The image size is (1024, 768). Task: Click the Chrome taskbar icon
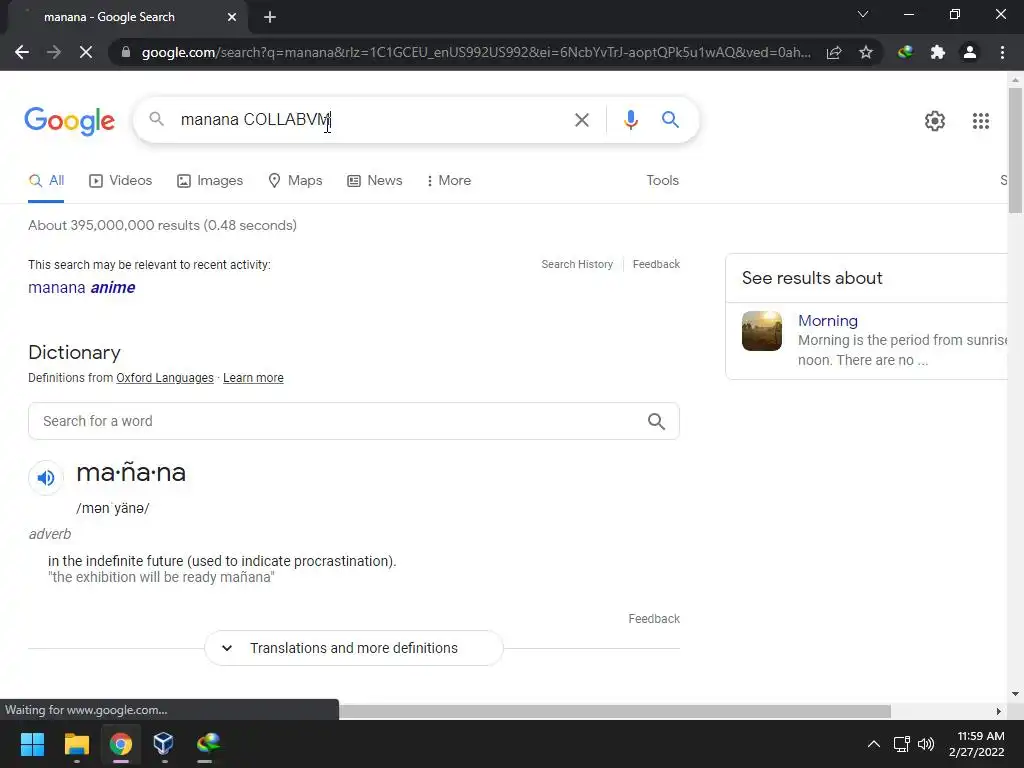click(x=121, y=744)
